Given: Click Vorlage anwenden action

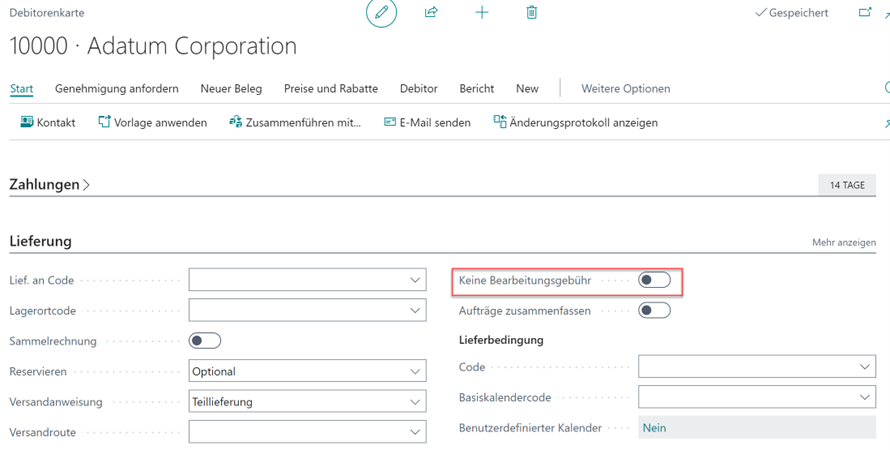Looking at the screenshot, I should pos(152,122).
